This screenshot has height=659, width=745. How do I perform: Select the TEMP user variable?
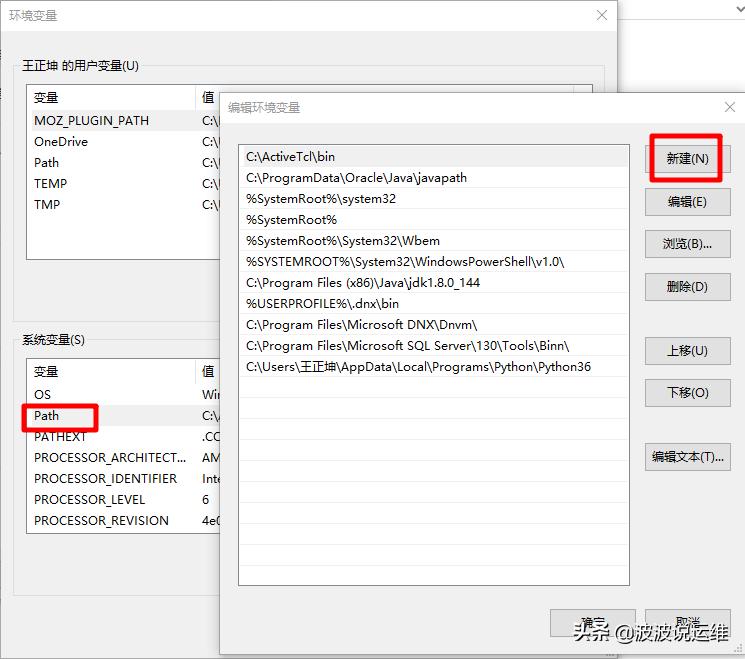click(124, 184)
